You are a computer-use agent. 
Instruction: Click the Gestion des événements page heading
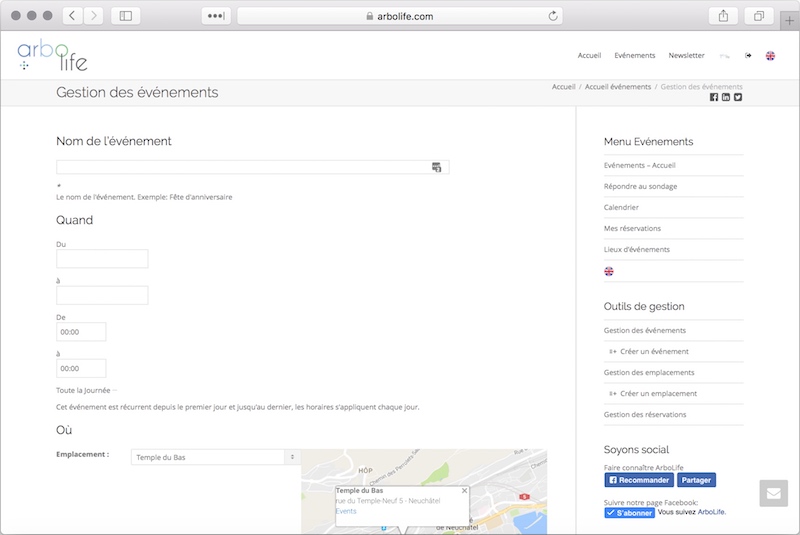[x=137, y=92]
